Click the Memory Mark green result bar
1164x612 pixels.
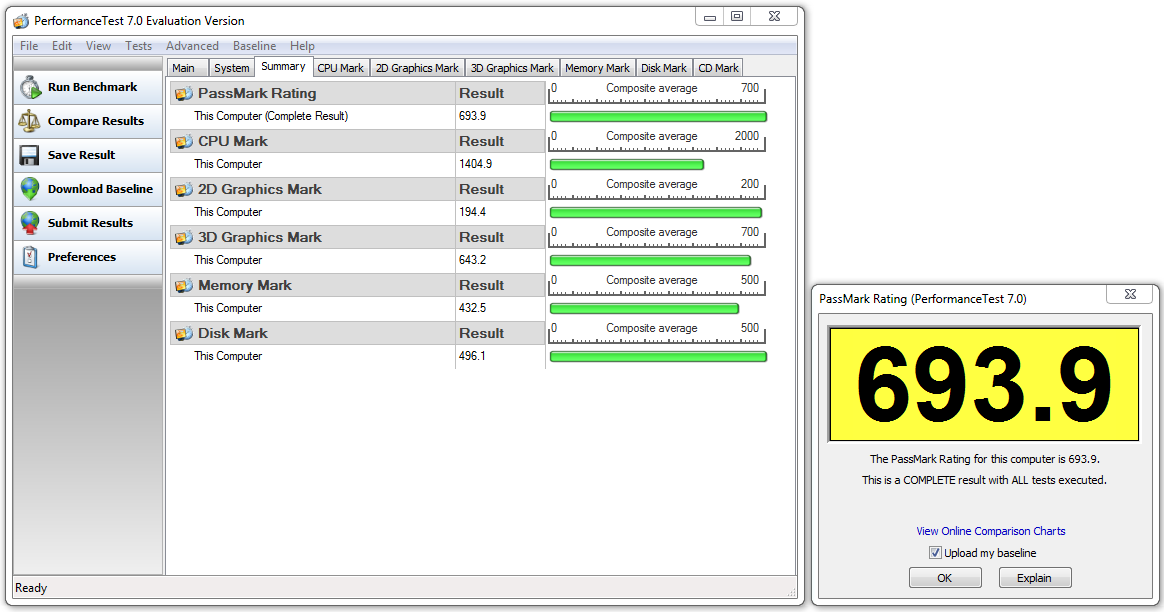pyautogui.click(x=644, y=309)
